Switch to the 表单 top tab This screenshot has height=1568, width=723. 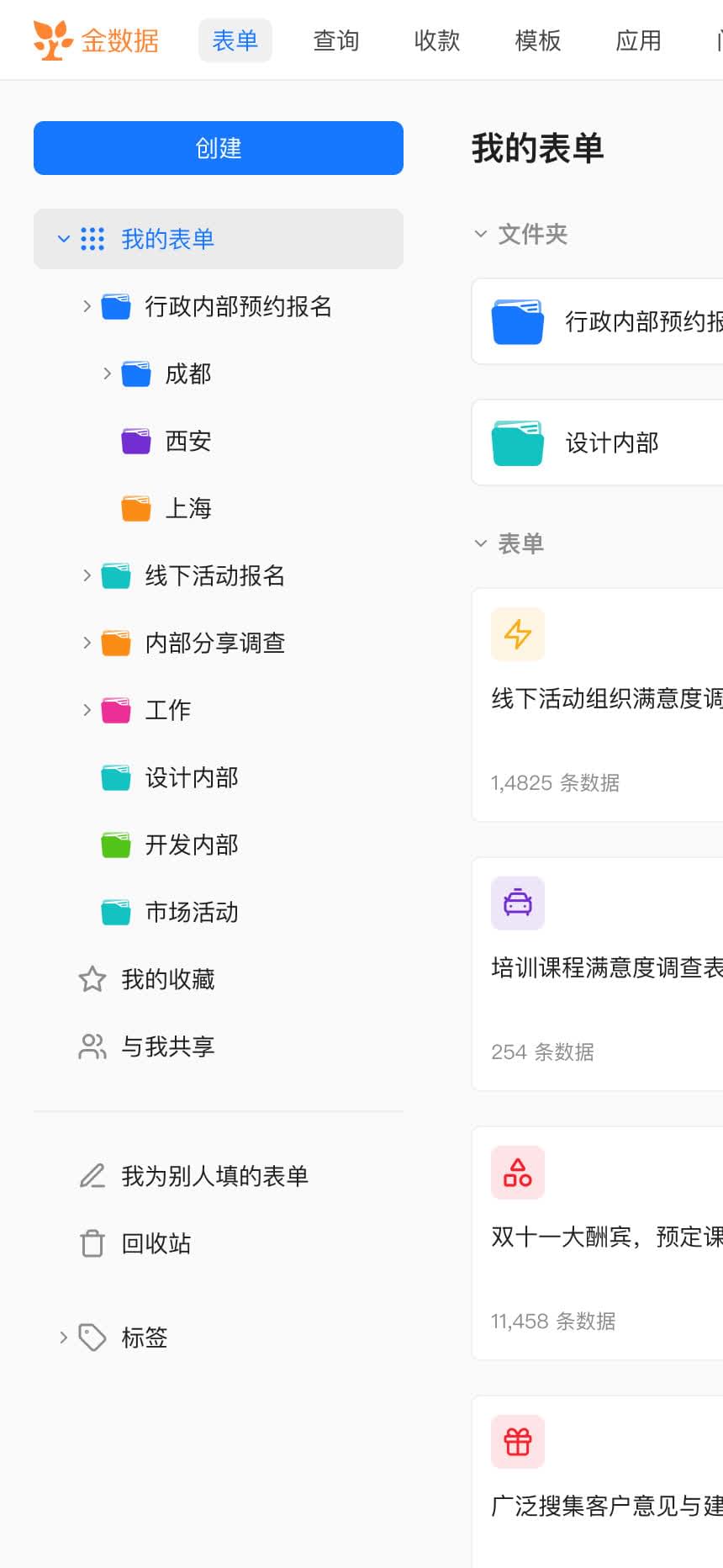(235, 40)
